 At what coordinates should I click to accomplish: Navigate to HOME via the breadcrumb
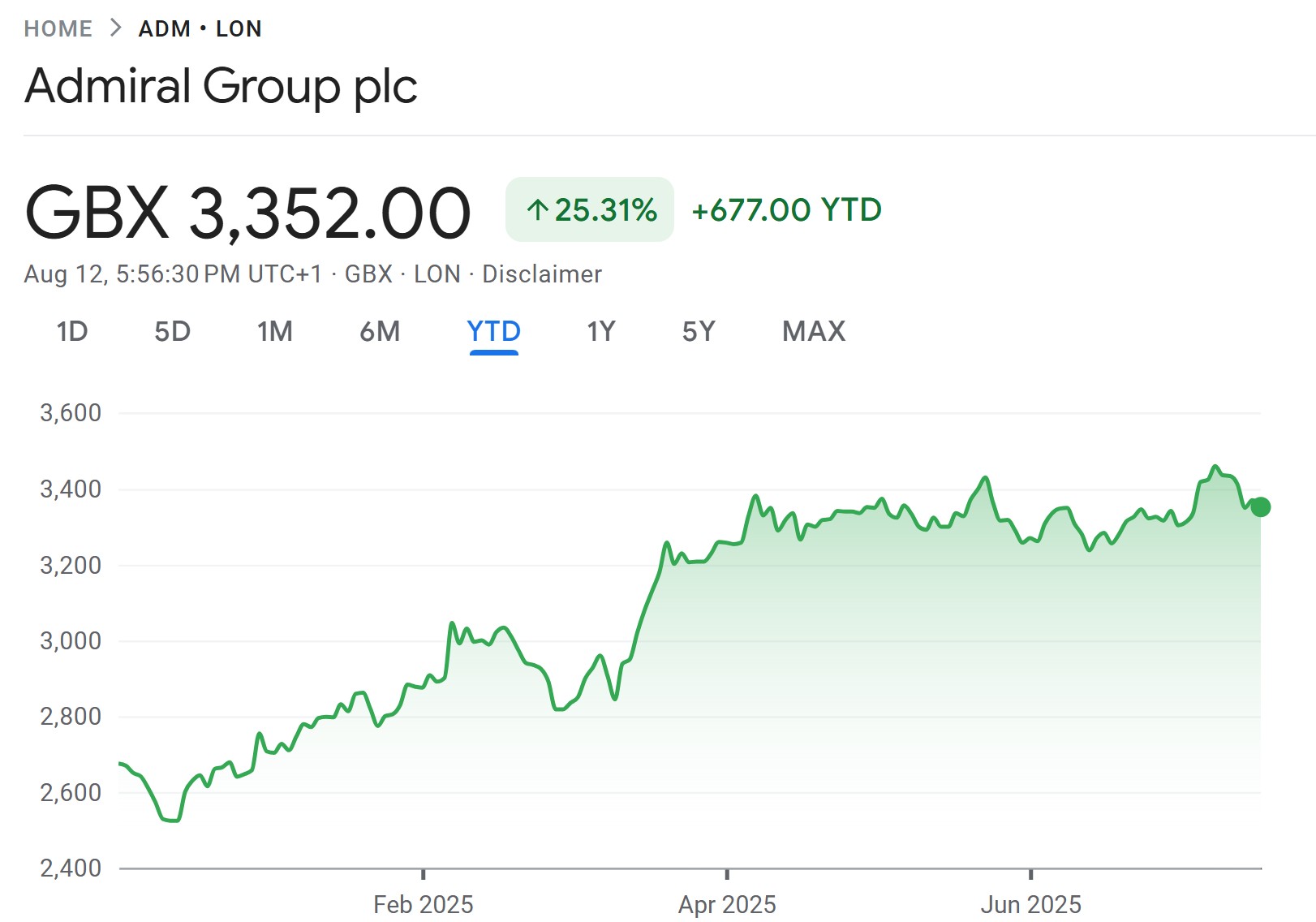(x=58, y=28)
